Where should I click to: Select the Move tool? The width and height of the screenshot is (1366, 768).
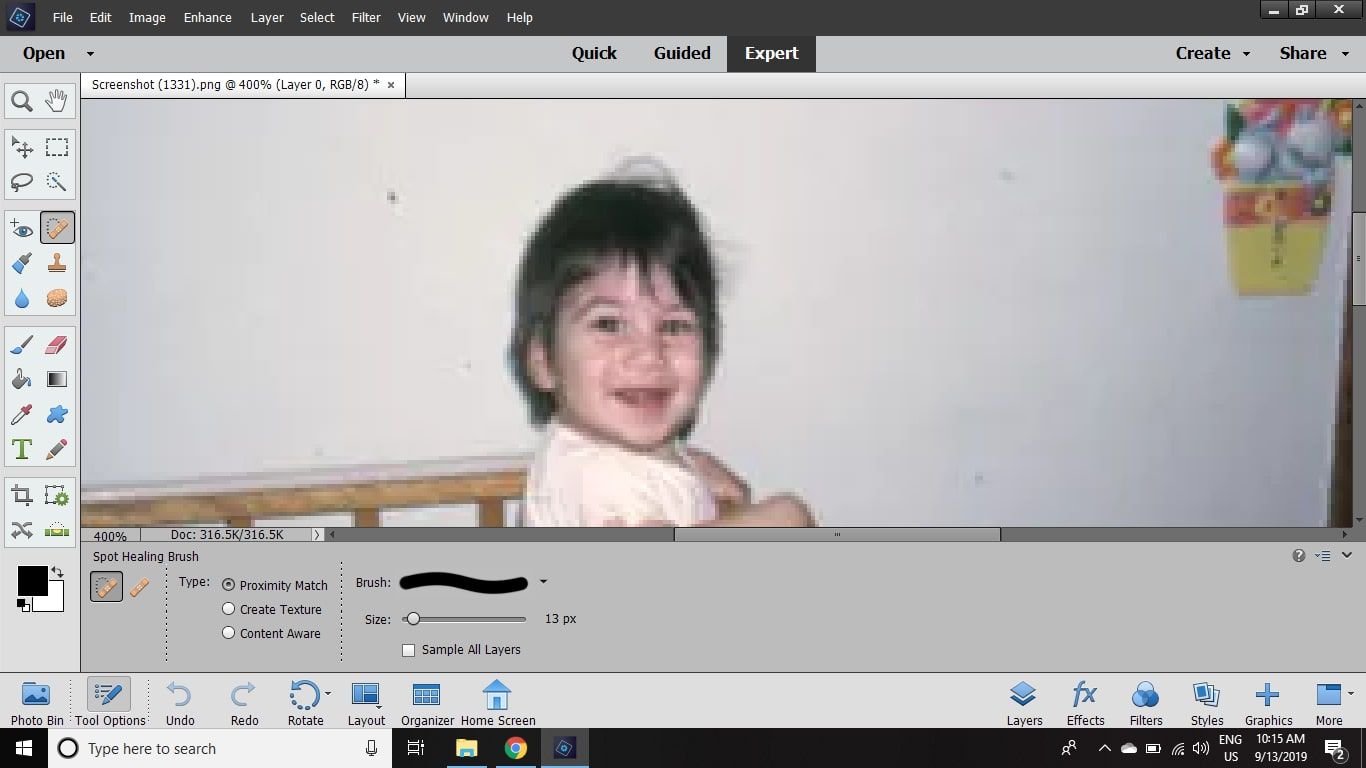pos(22,148)
